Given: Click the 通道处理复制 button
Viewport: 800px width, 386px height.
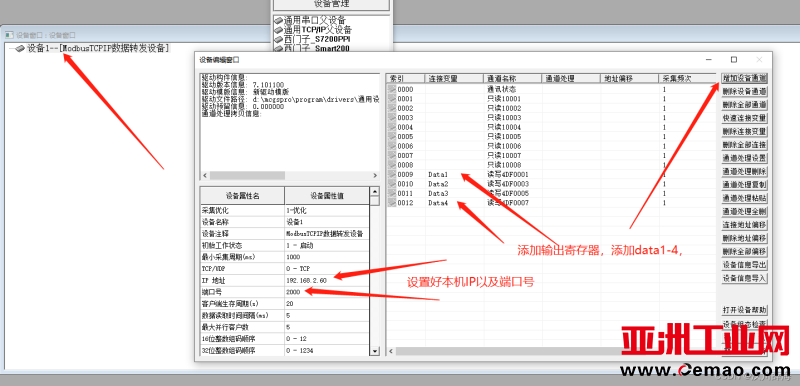Looking at the screenshot, I should click(x=744, y=185).
